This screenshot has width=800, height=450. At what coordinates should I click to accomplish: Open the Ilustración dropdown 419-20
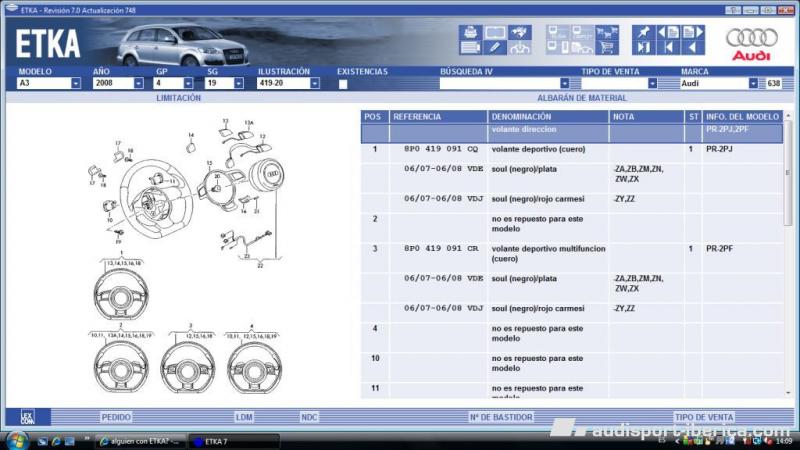pos(315,83)
